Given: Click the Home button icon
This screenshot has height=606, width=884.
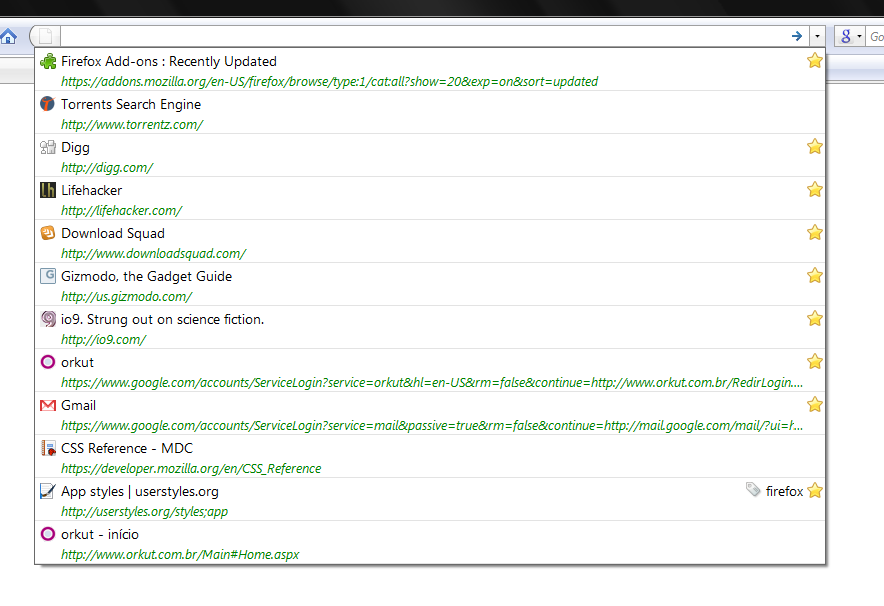Looking at the screenshot, I should pyautogui.click(x=8, y=37).
